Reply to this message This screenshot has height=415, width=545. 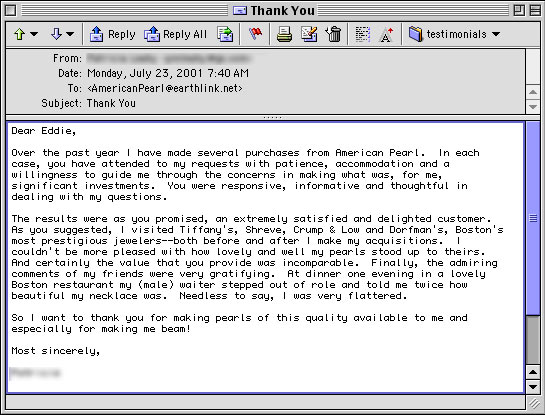[112, 34]
